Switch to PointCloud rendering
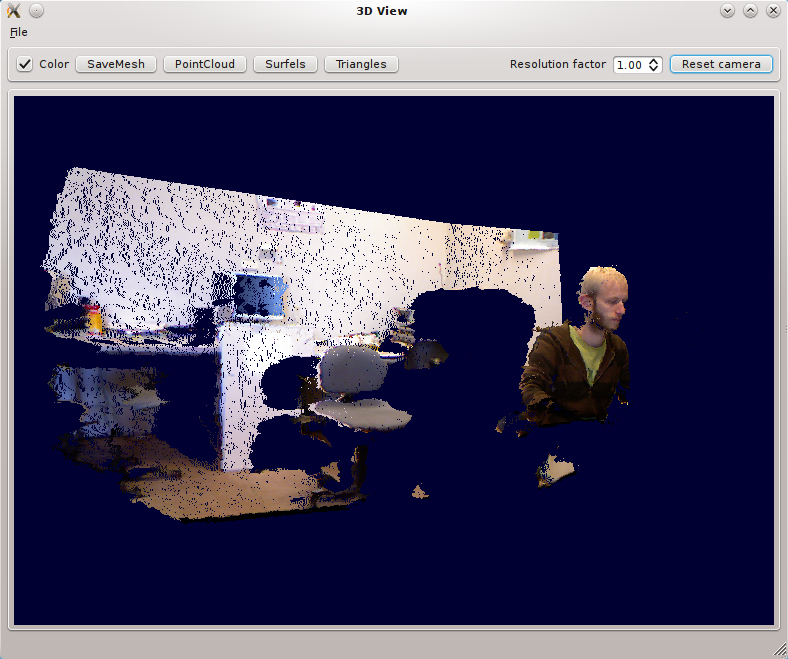The height and width of the screenshot is (659, 788). tap(205, 64)
